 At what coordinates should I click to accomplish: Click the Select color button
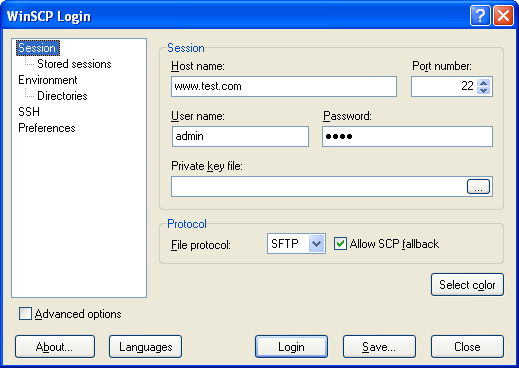[x=467, y=285]
